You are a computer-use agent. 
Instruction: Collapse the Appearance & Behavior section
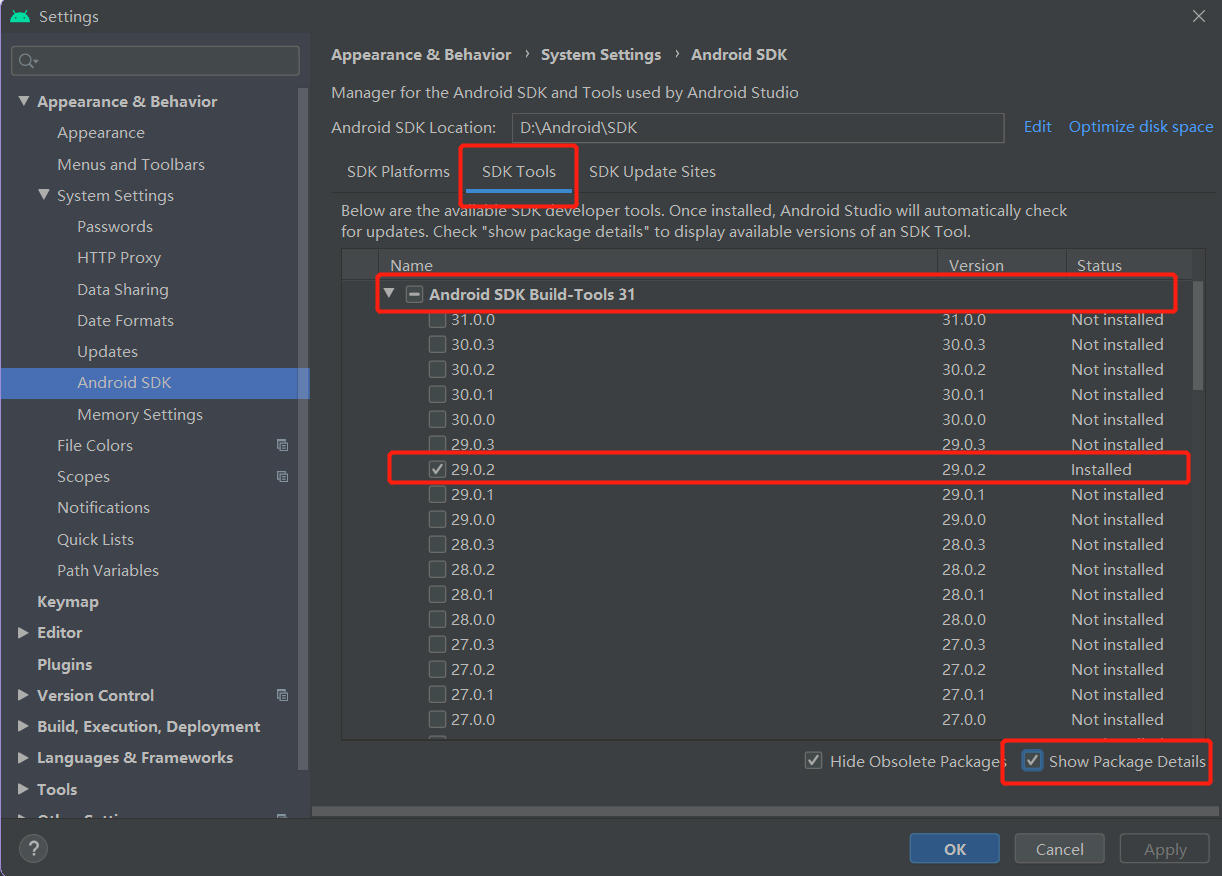[24, 101]
